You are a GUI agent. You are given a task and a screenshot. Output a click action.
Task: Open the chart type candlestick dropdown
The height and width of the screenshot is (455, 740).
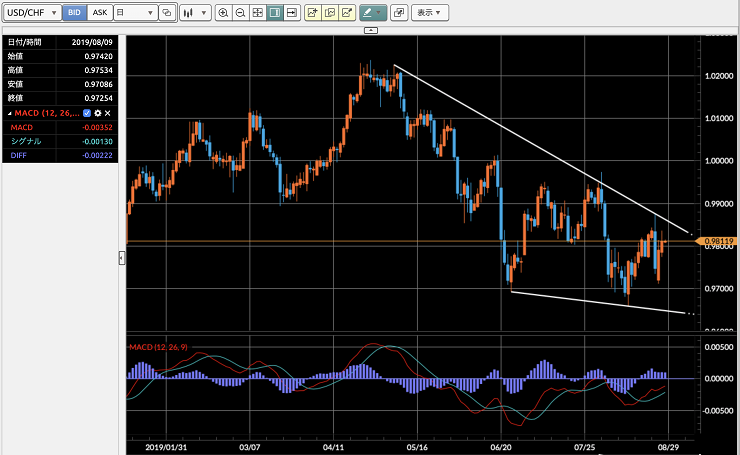[195, 13]
